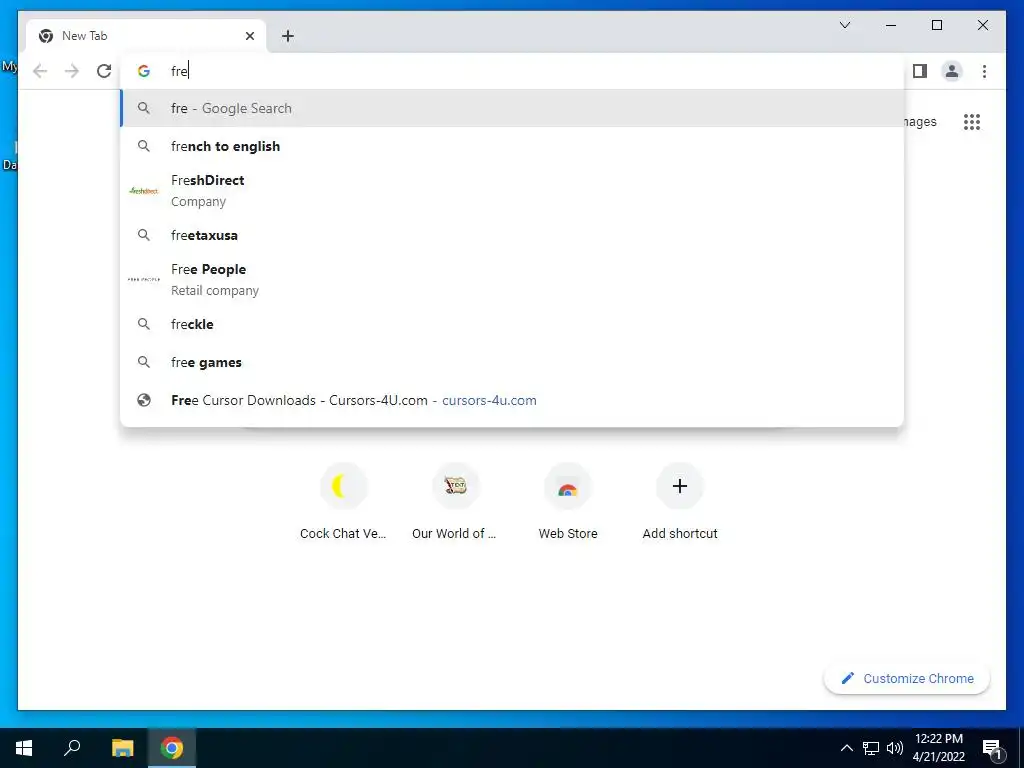Viewport: 1024px width, 768px height.
Task: Click the Chrome icon in the taskbar
Action: point(172,748)
